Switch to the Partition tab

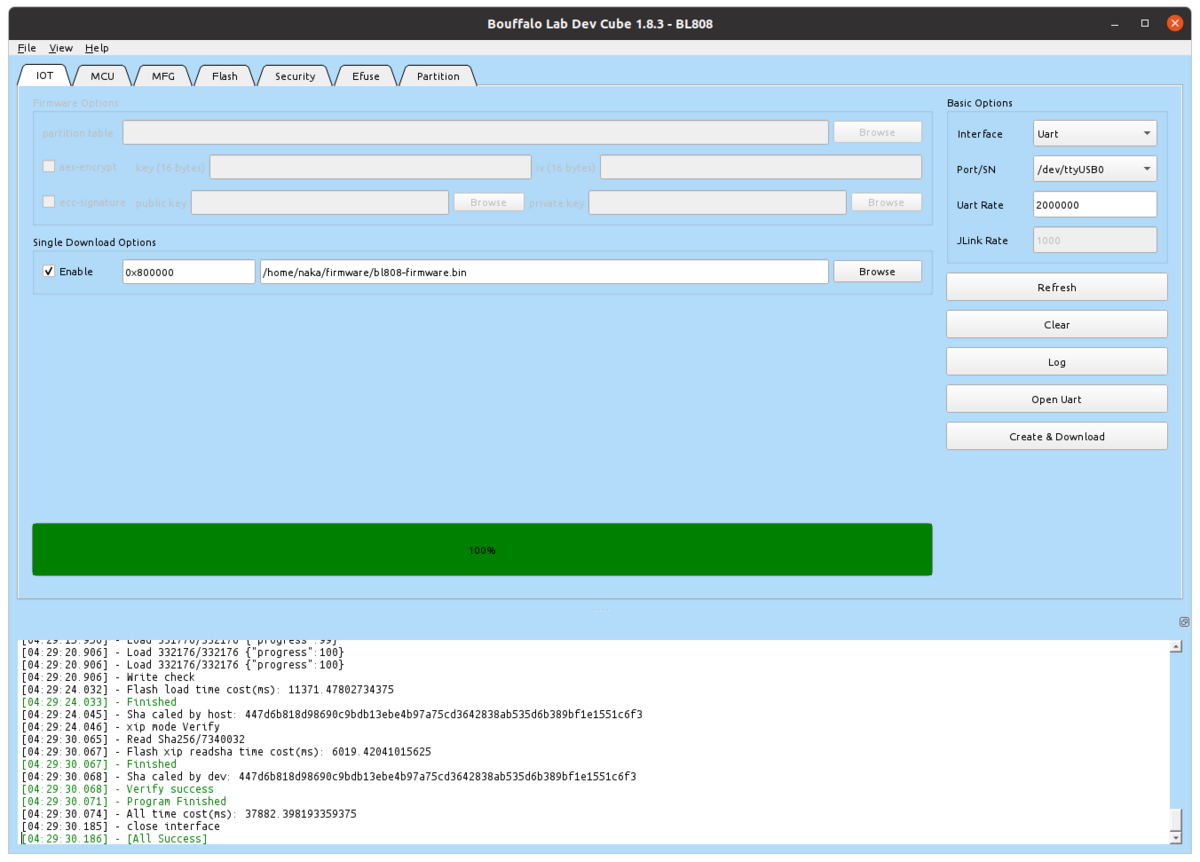tap(438, 76)
